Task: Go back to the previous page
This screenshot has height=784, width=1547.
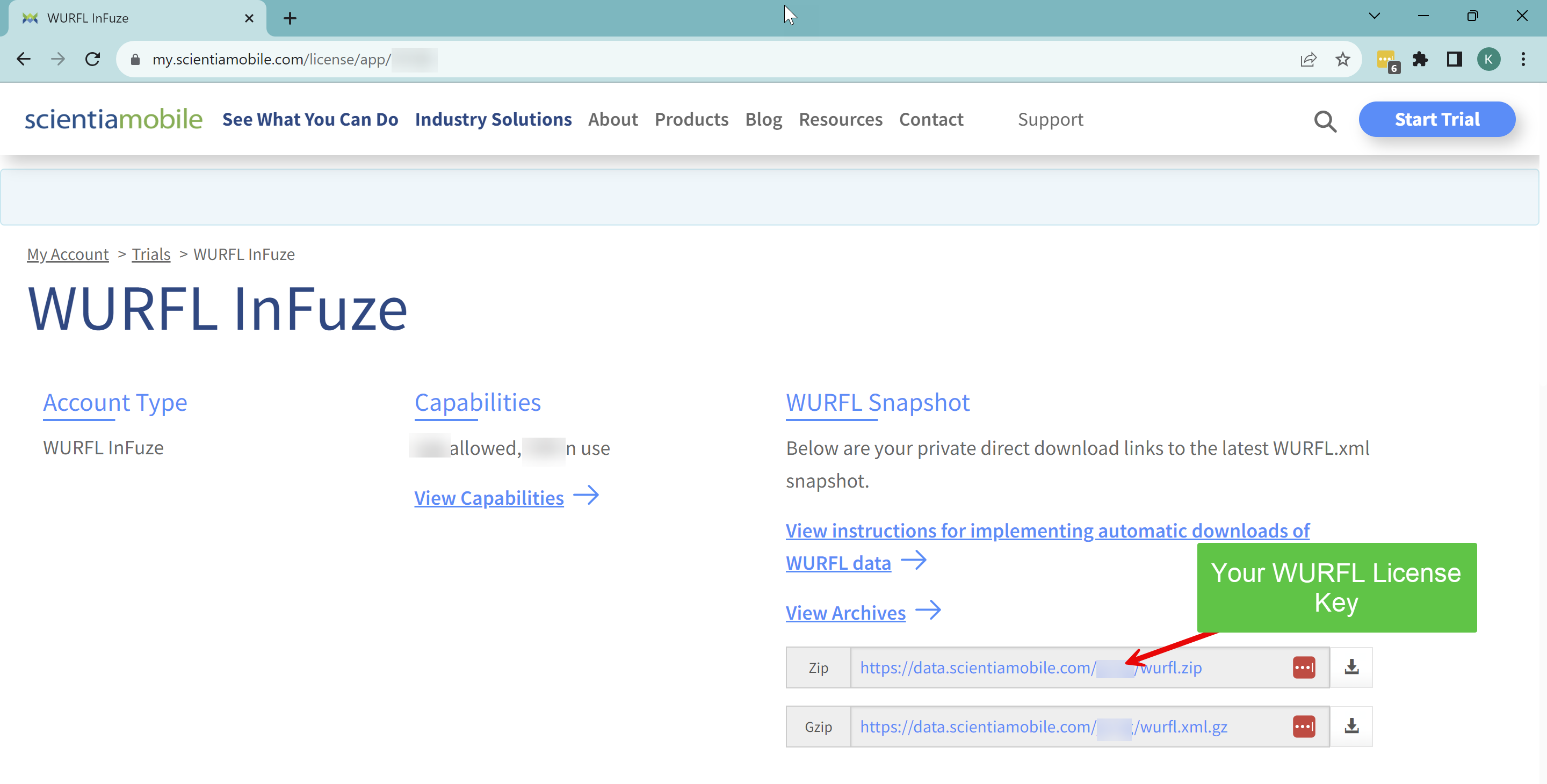Action: pyautogui.click(x=24, y=59)
